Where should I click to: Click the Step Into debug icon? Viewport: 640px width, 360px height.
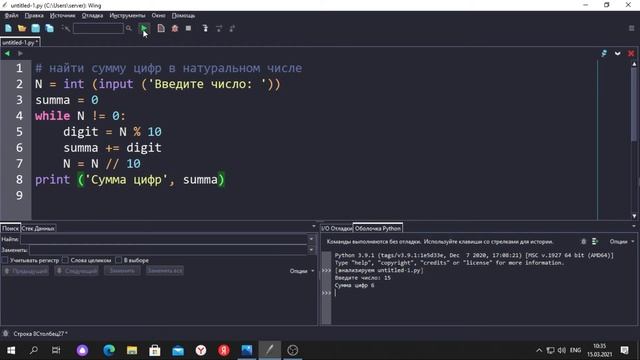[205, 28]
